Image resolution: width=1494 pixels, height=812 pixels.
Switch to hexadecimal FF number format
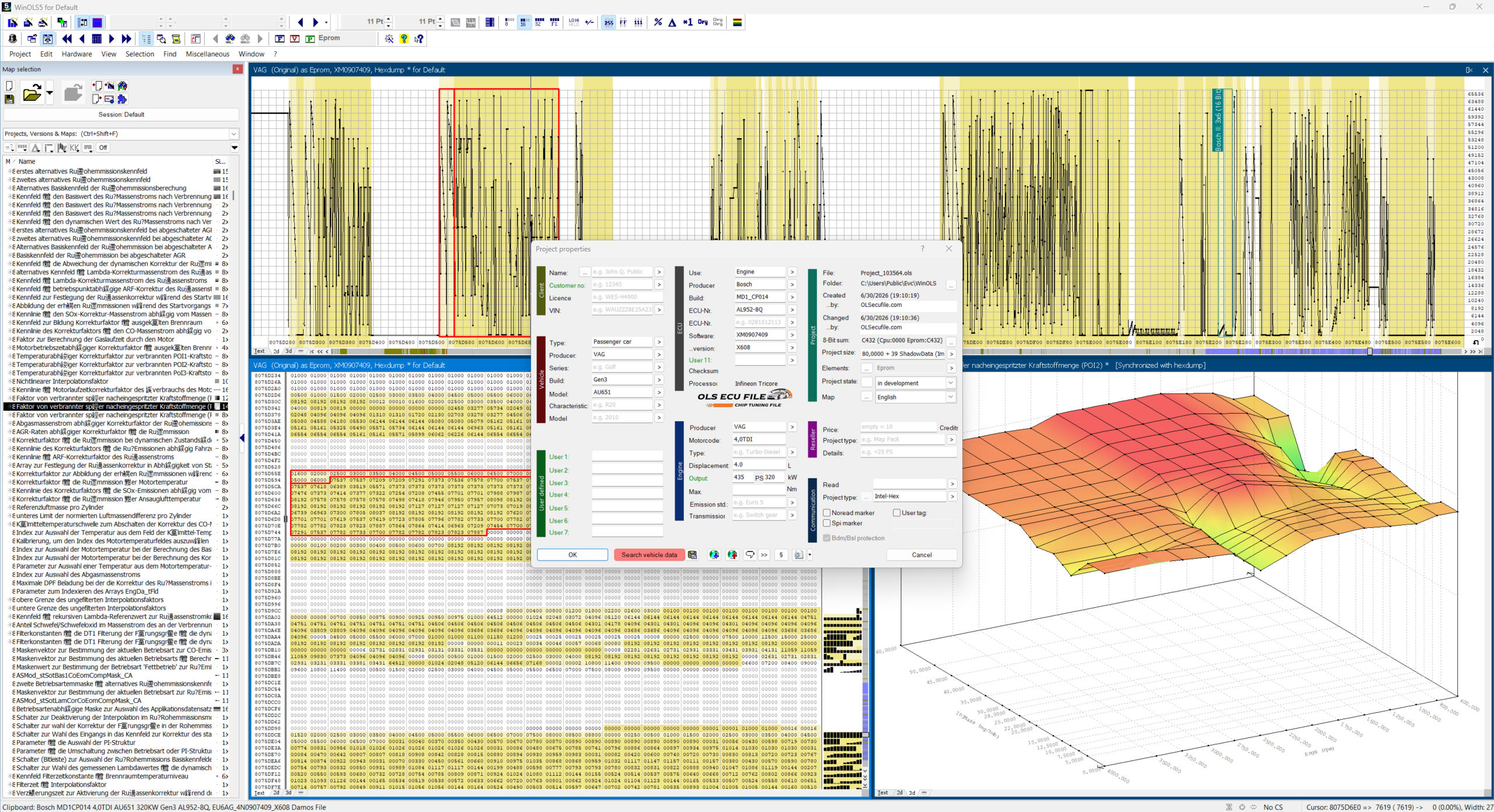[623, 22]
